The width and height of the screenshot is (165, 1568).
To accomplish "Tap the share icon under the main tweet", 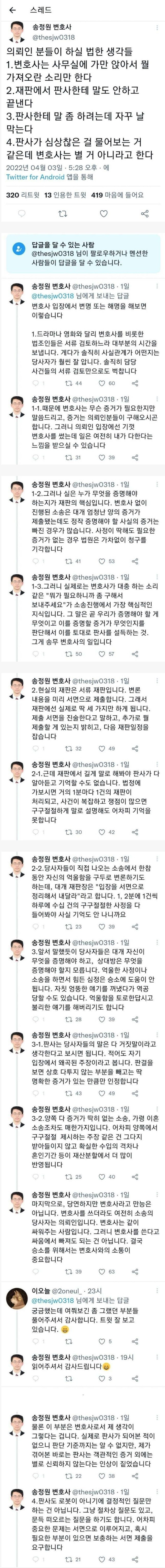I will [x=144, y=214].
